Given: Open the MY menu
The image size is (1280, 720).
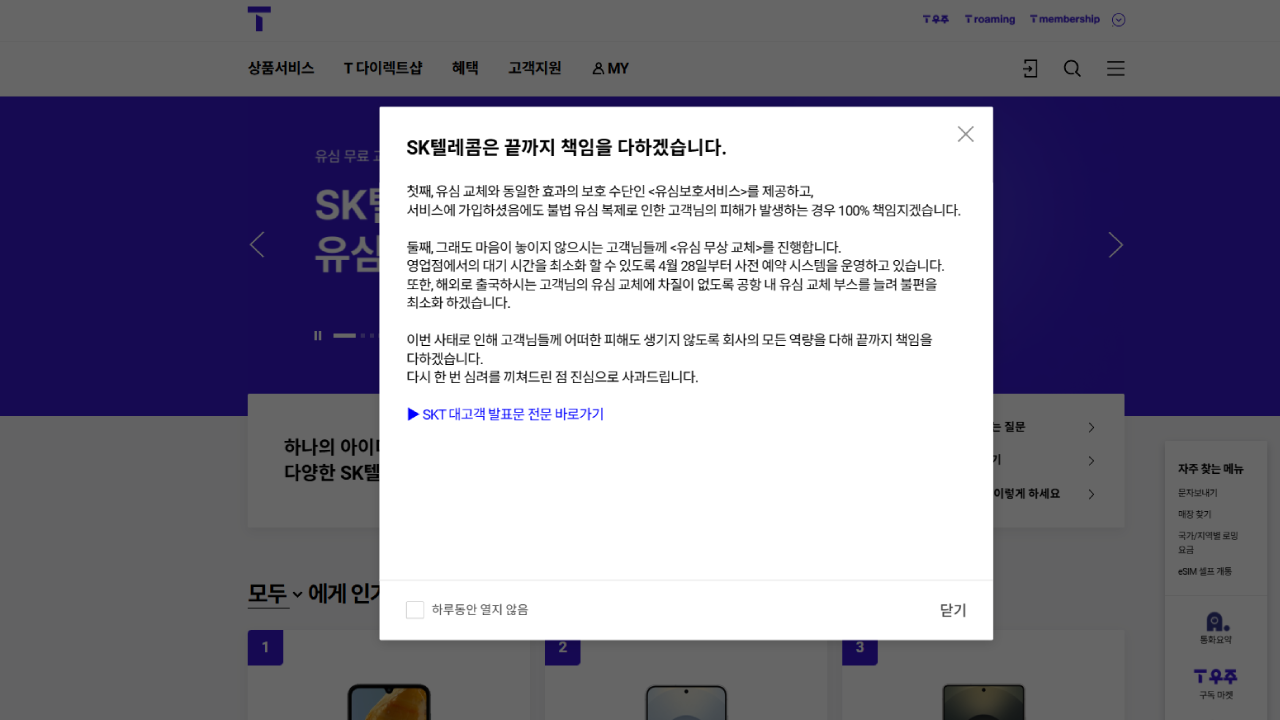Looking at the screenshot, I should pos(610,68).
